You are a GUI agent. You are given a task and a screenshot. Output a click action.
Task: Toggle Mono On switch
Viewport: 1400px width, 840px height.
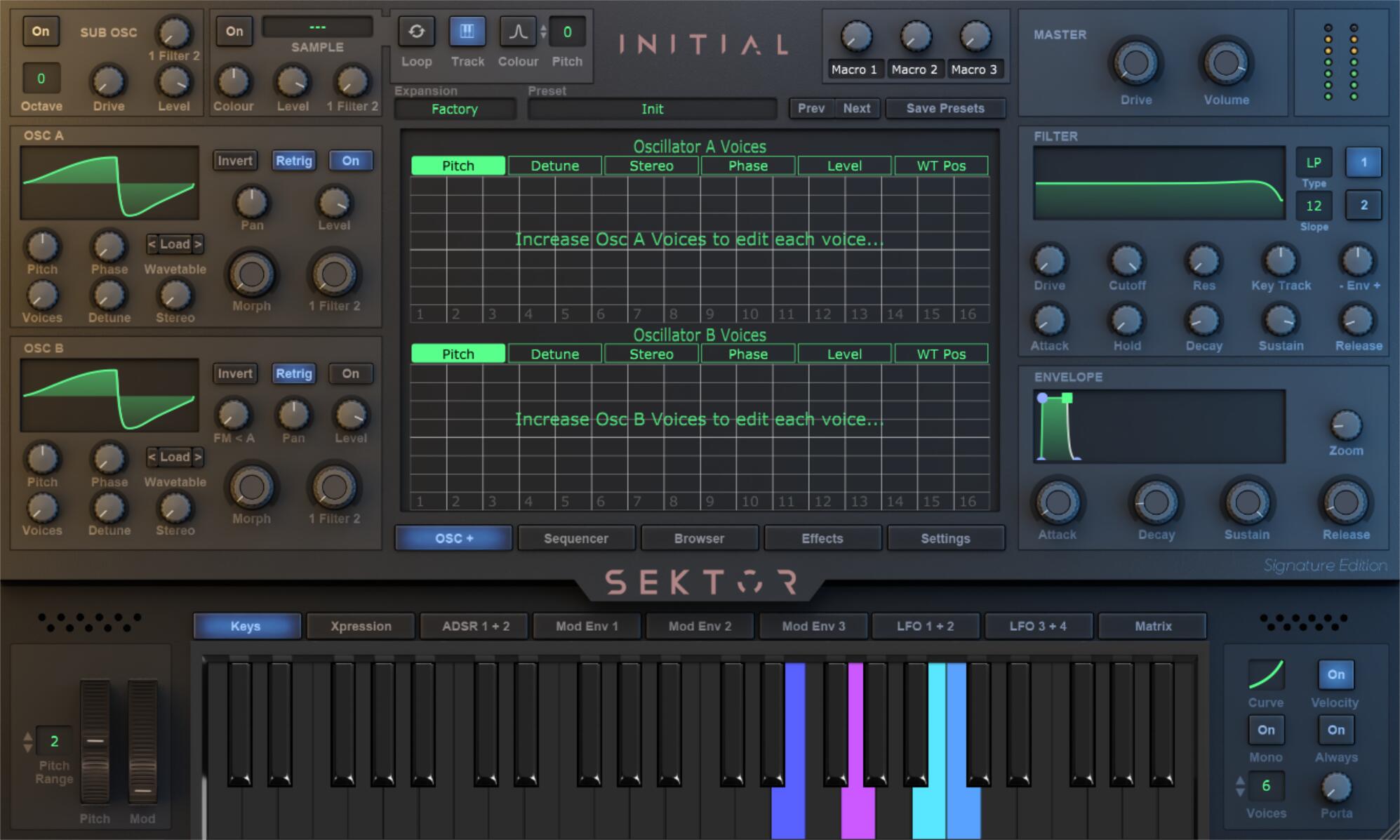(1266, 730)
